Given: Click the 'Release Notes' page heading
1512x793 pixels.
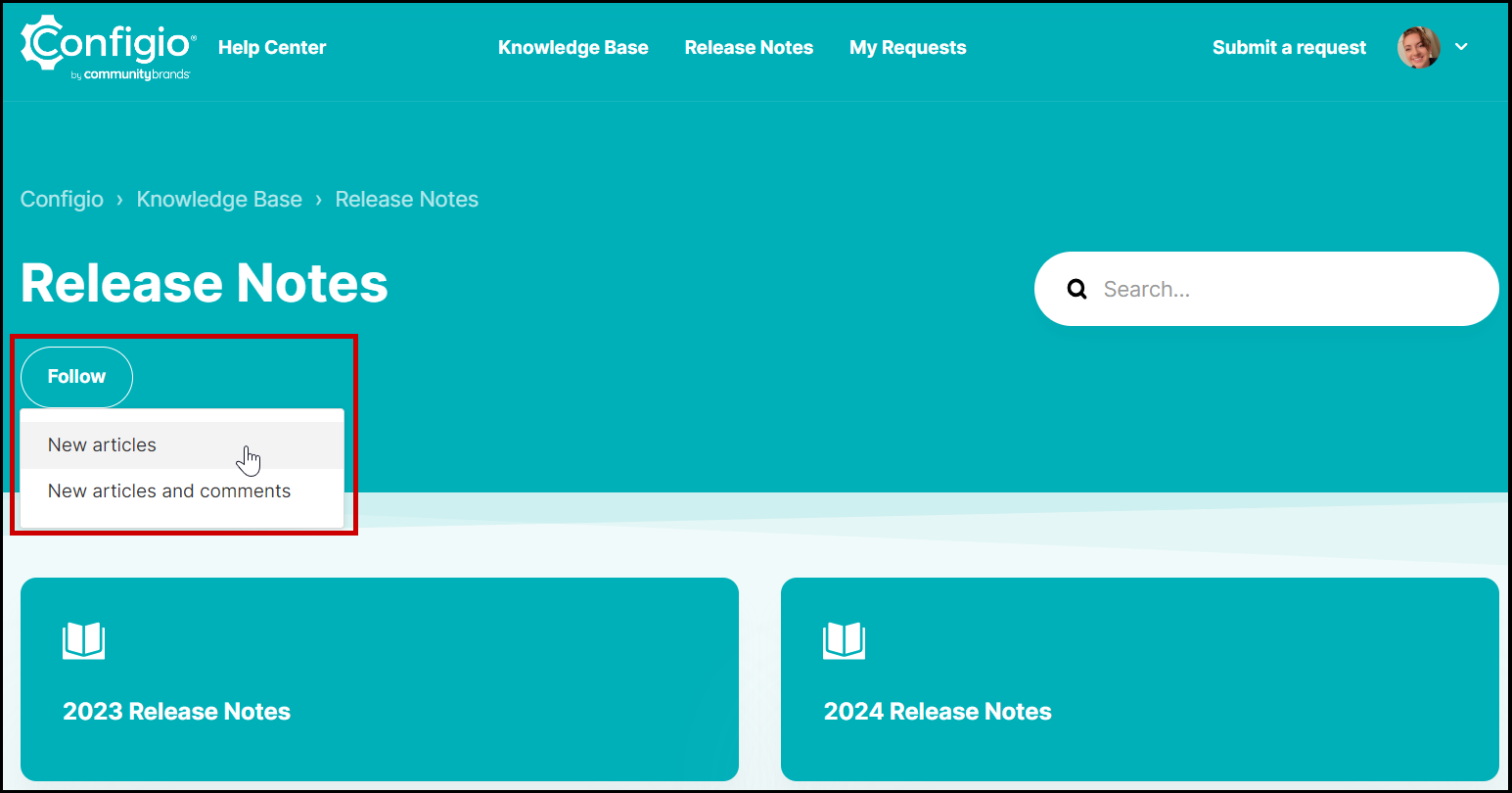Looking at the screenshot, I should click(x=205, y=283).
